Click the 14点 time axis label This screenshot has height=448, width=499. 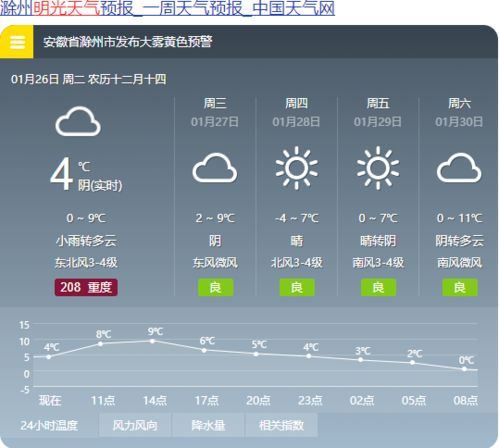pyautogui.click(x=155, y=400)
